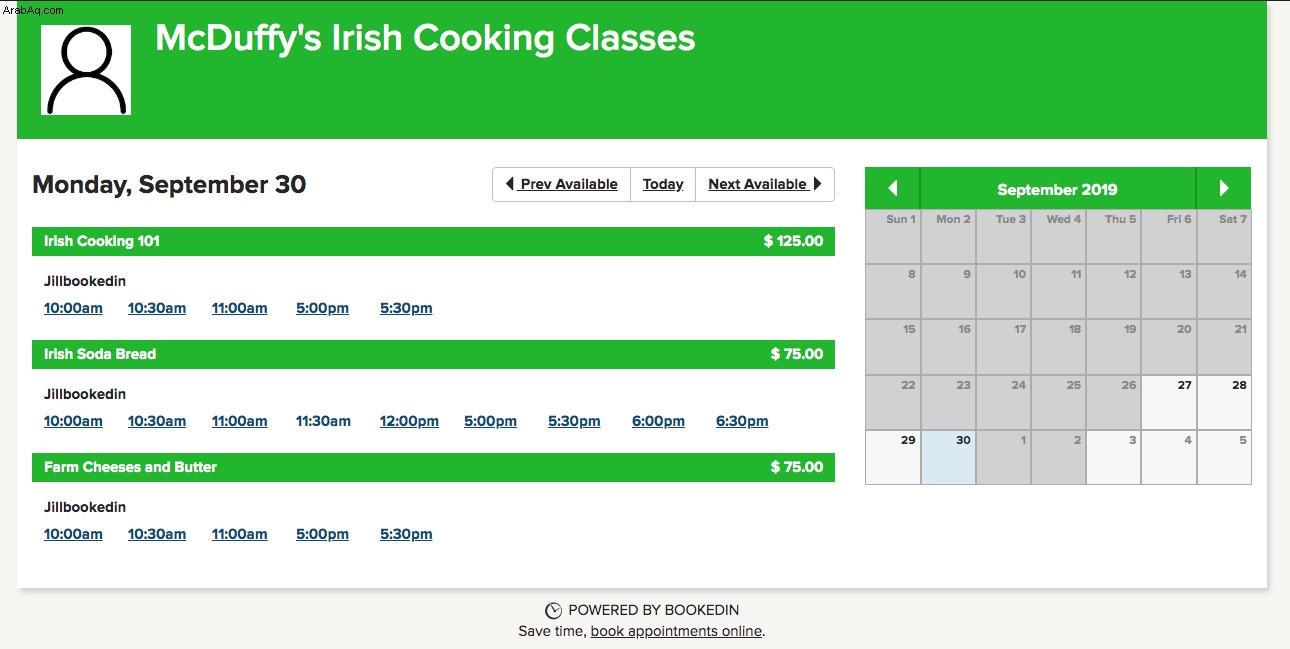
Task: Select 5:30pm slot for Irish Cooking 101
Action: click(406, 308)
